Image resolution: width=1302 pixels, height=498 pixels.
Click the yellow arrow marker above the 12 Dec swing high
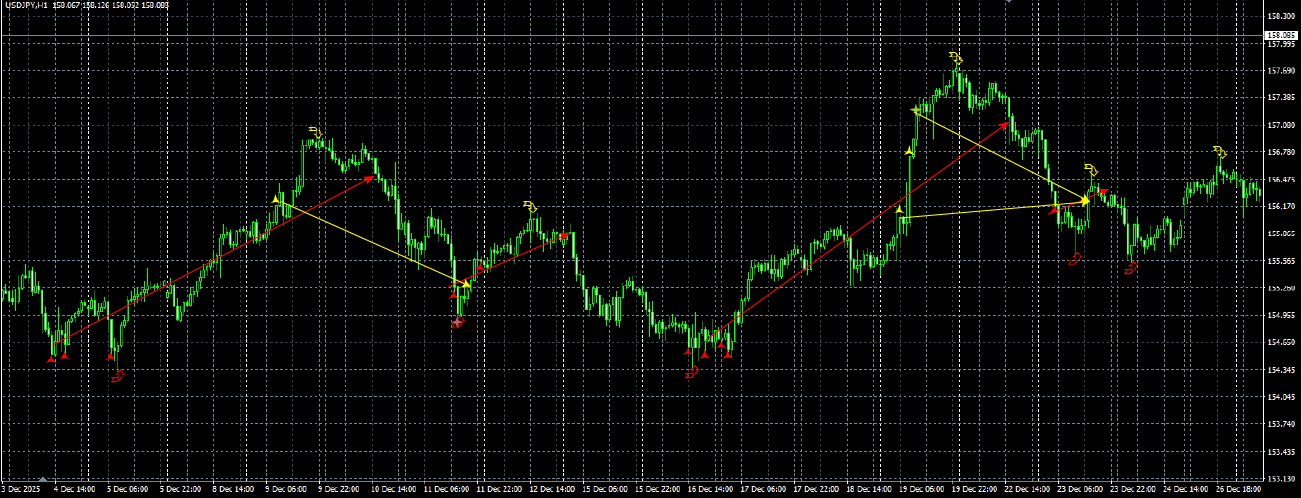[531, 206]
